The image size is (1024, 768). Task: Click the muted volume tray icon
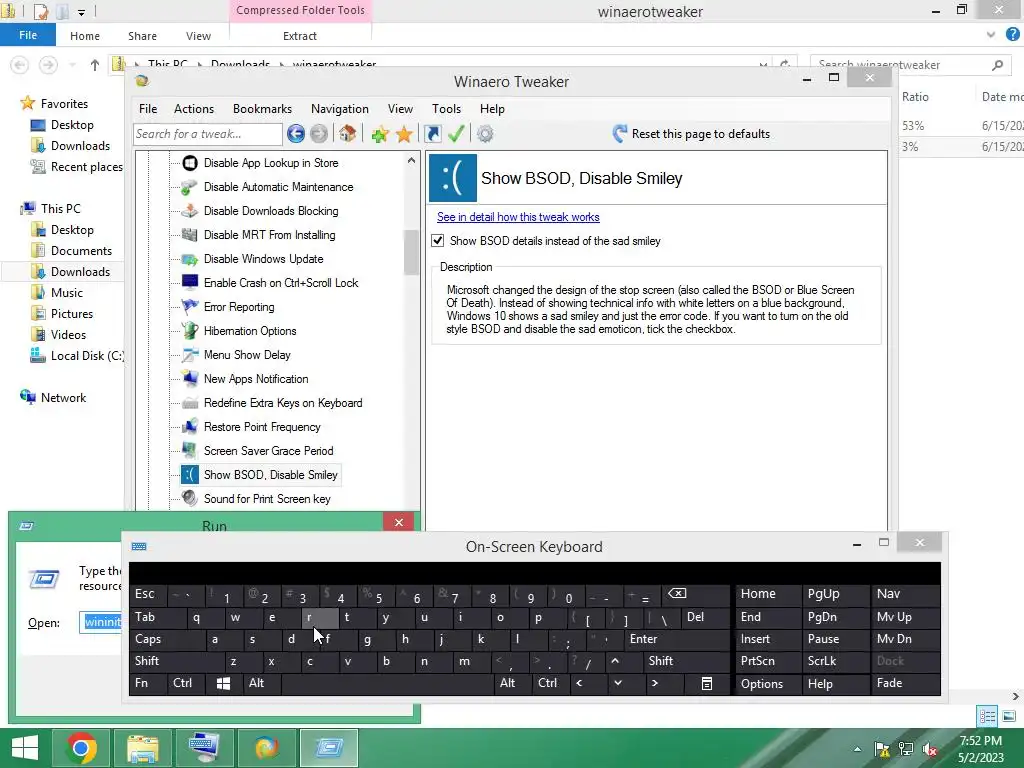point(930,749)
